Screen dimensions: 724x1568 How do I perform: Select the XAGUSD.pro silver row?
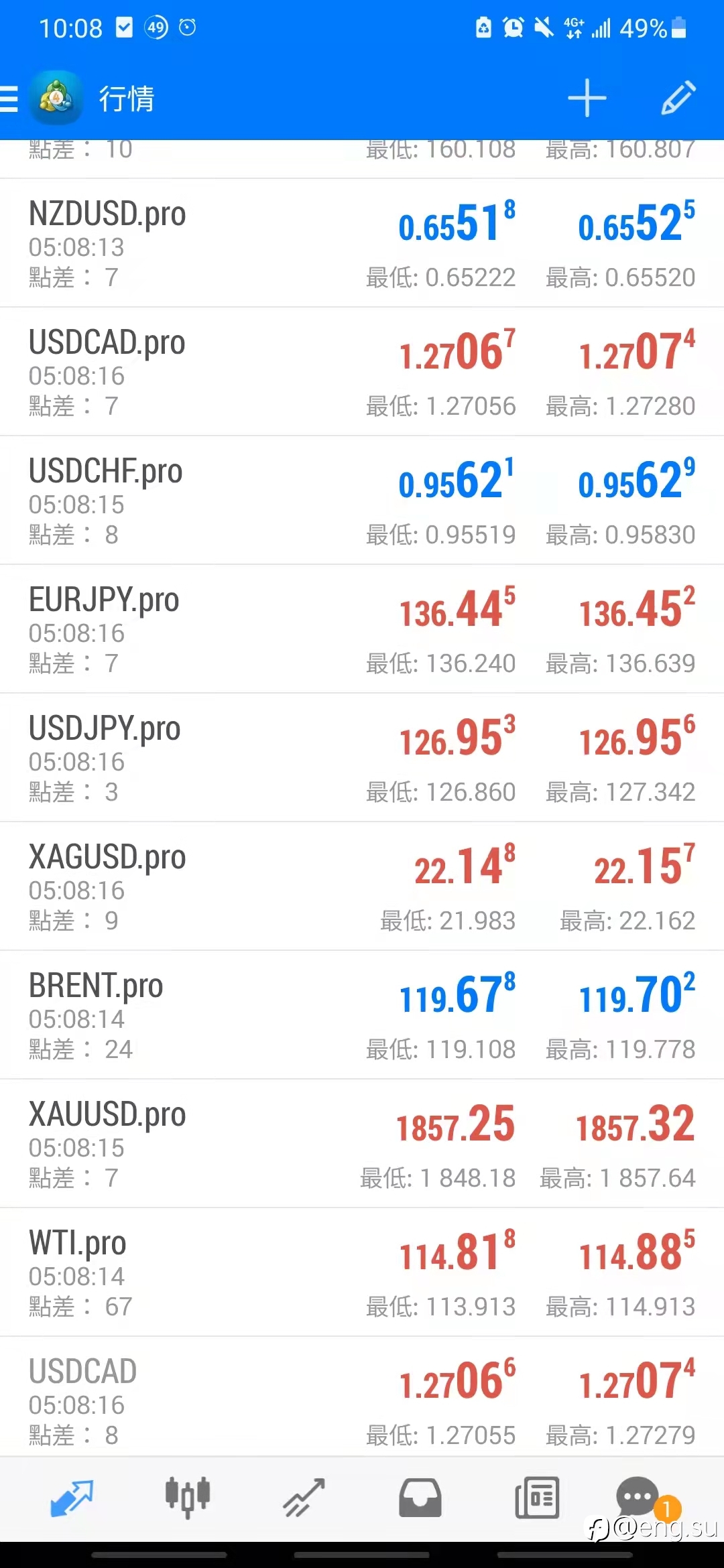[x=362, y=887]
